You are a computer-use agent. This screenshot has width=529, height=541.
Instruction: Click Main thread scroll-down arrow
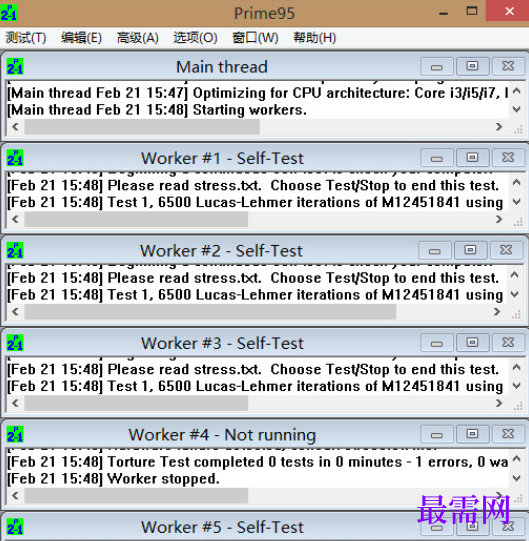(x=517, y=110)
